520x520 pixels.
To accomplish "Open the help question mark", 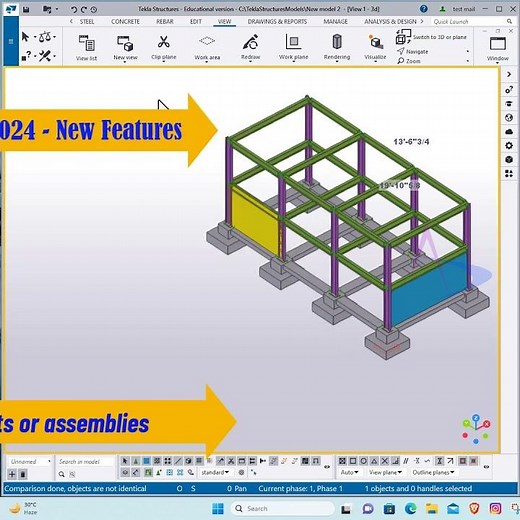I will click(x=423, y=9).
